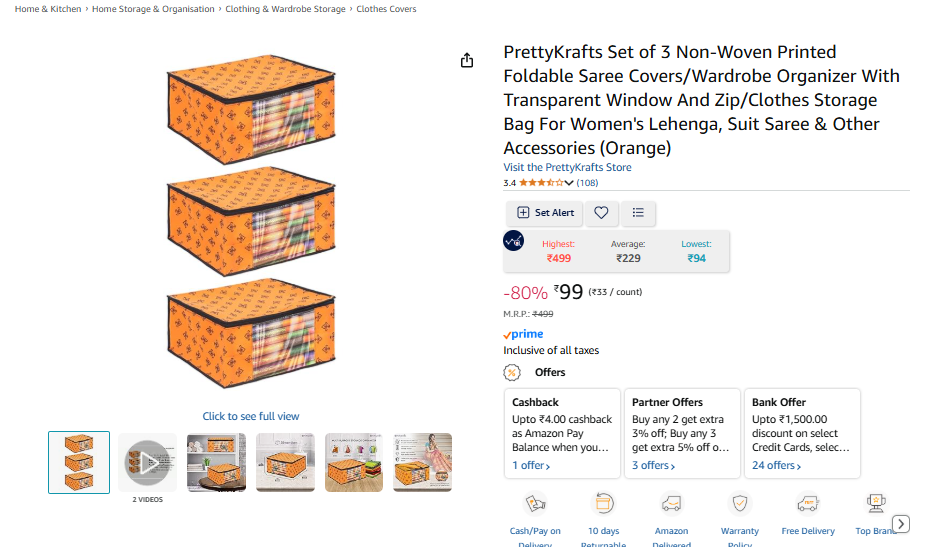
Task: Click the share icon beside product image
Action: pyautogui.click(x=467, y=61)
